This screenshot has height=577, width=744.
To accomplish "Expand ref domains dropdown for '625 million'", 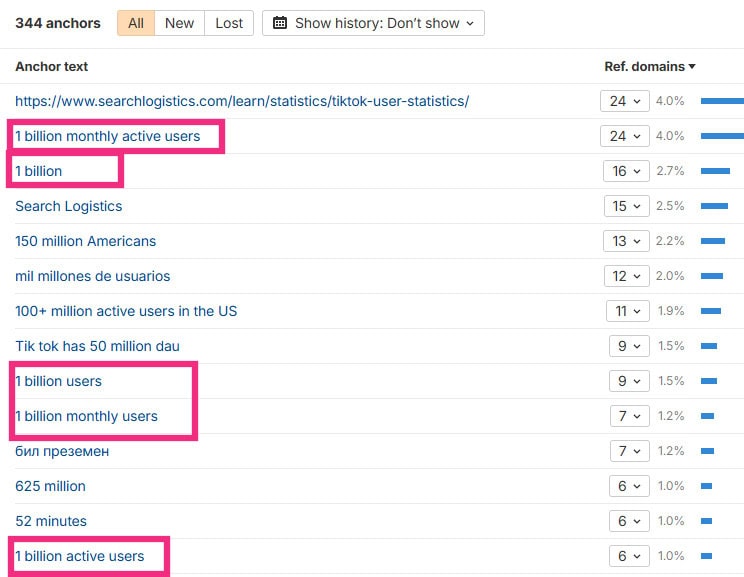I will [629, 486].
